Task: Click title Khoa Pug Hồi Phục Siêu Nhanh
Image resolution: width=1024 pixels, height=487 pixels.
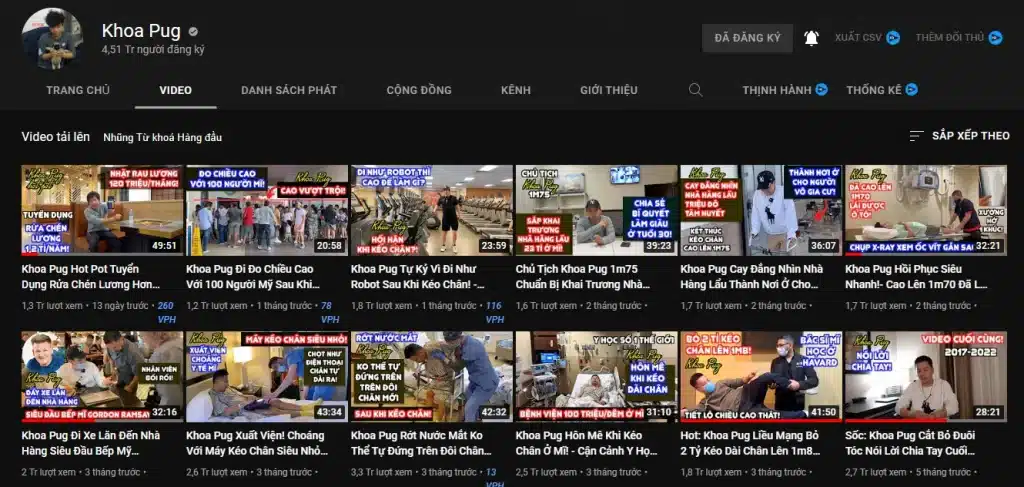Action: click(x=916, y=277)
